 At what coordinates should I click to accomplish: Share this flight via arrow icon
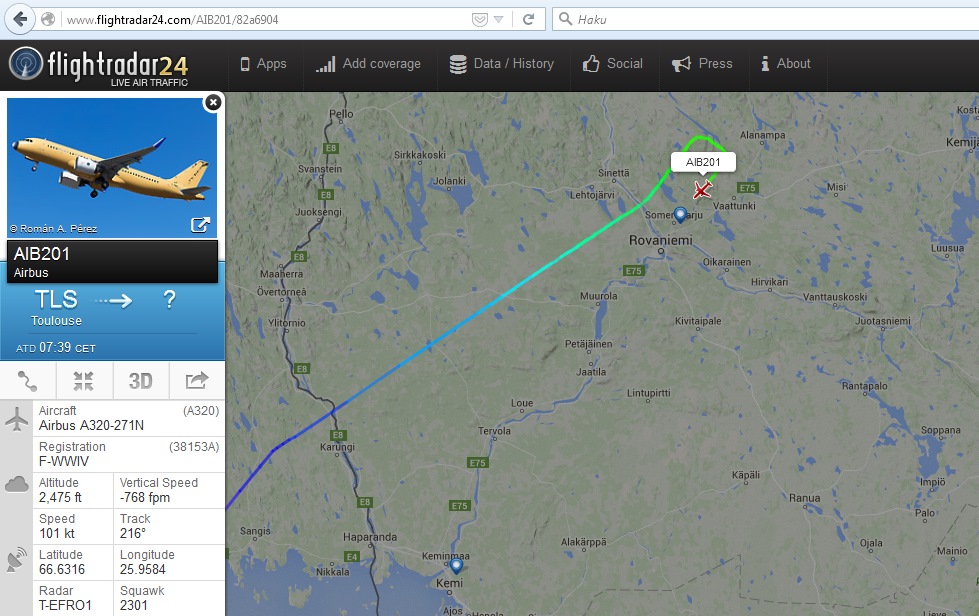tap(197, 380)
